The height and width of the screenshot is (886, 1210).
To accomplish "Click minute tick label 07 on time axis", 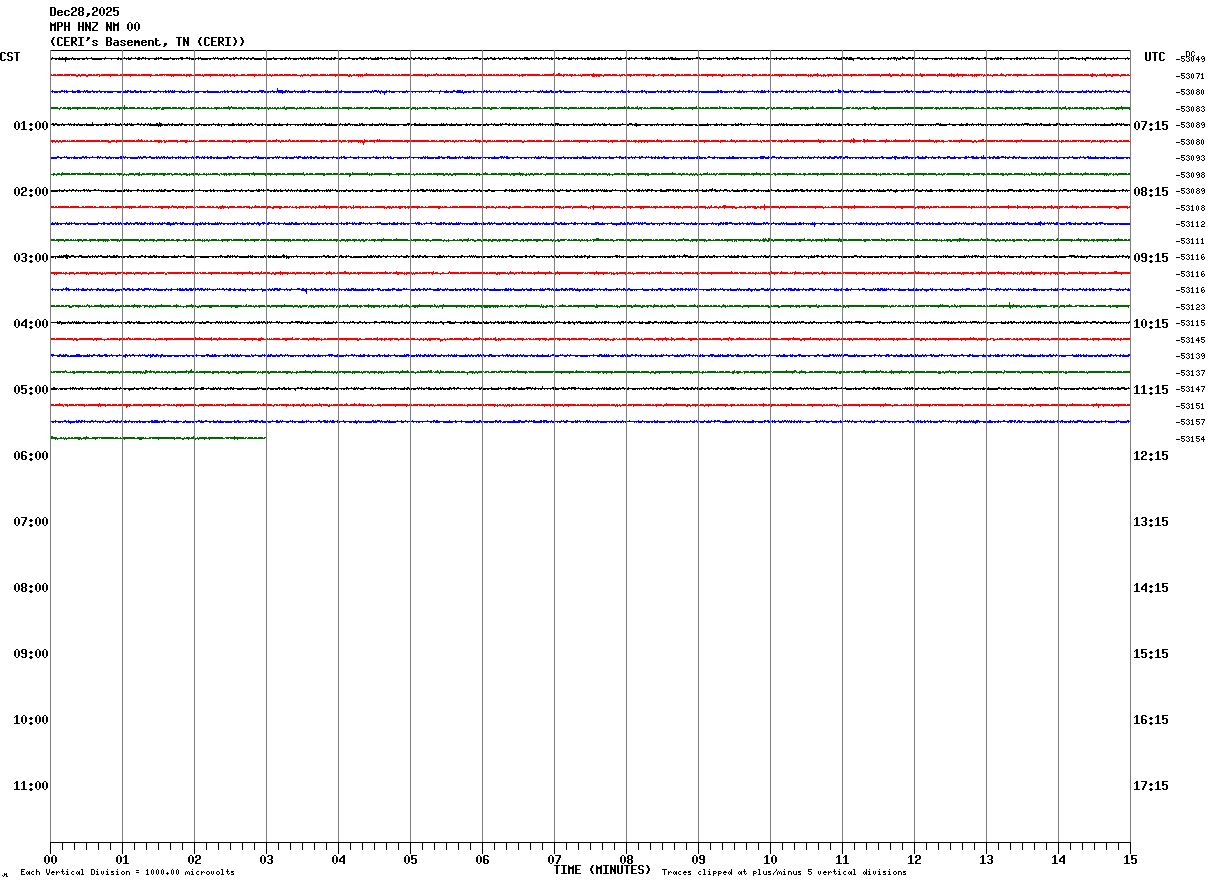I will 554,860.
